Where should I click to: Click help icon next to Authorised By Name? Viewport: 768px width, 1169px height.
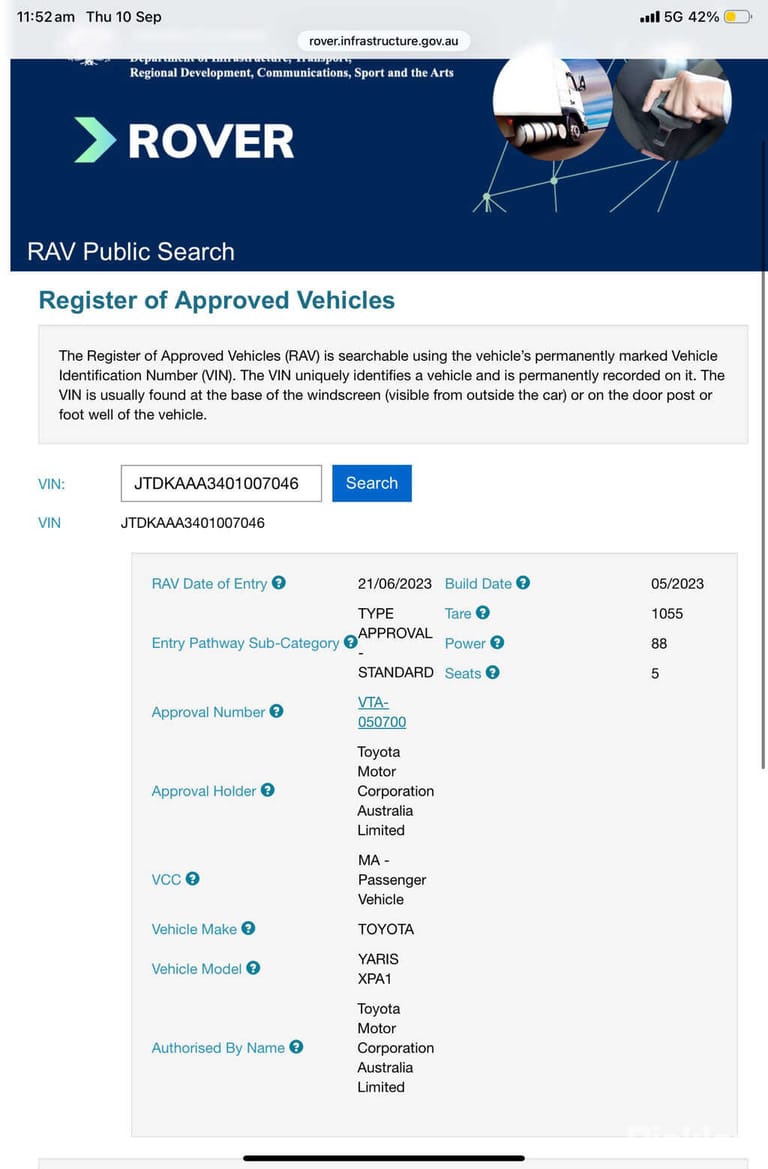pyautogui.click(x=296, y=1047)
